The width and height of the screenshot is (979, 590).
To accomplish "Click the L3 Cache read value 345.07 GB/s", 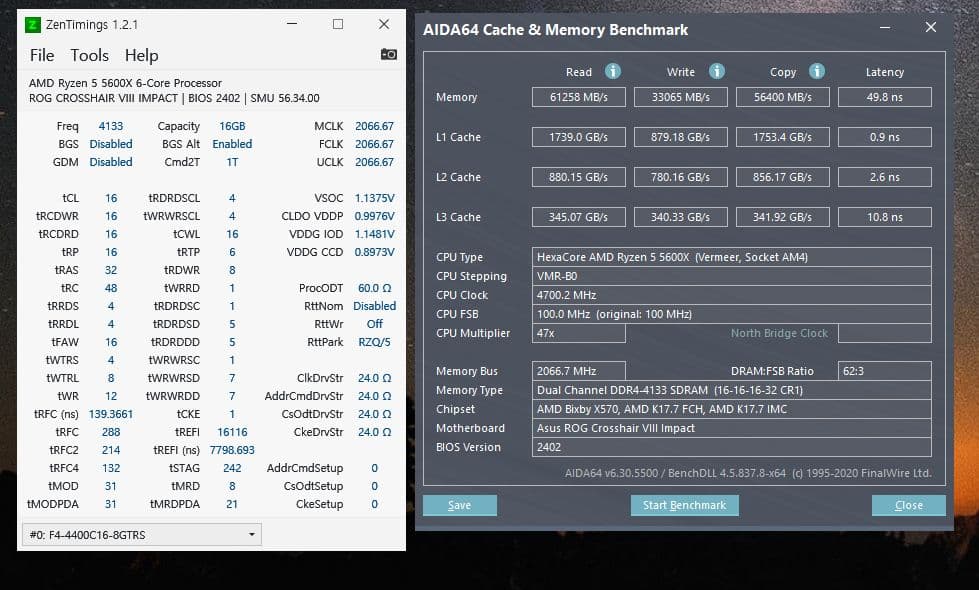I will coord(579,217).
